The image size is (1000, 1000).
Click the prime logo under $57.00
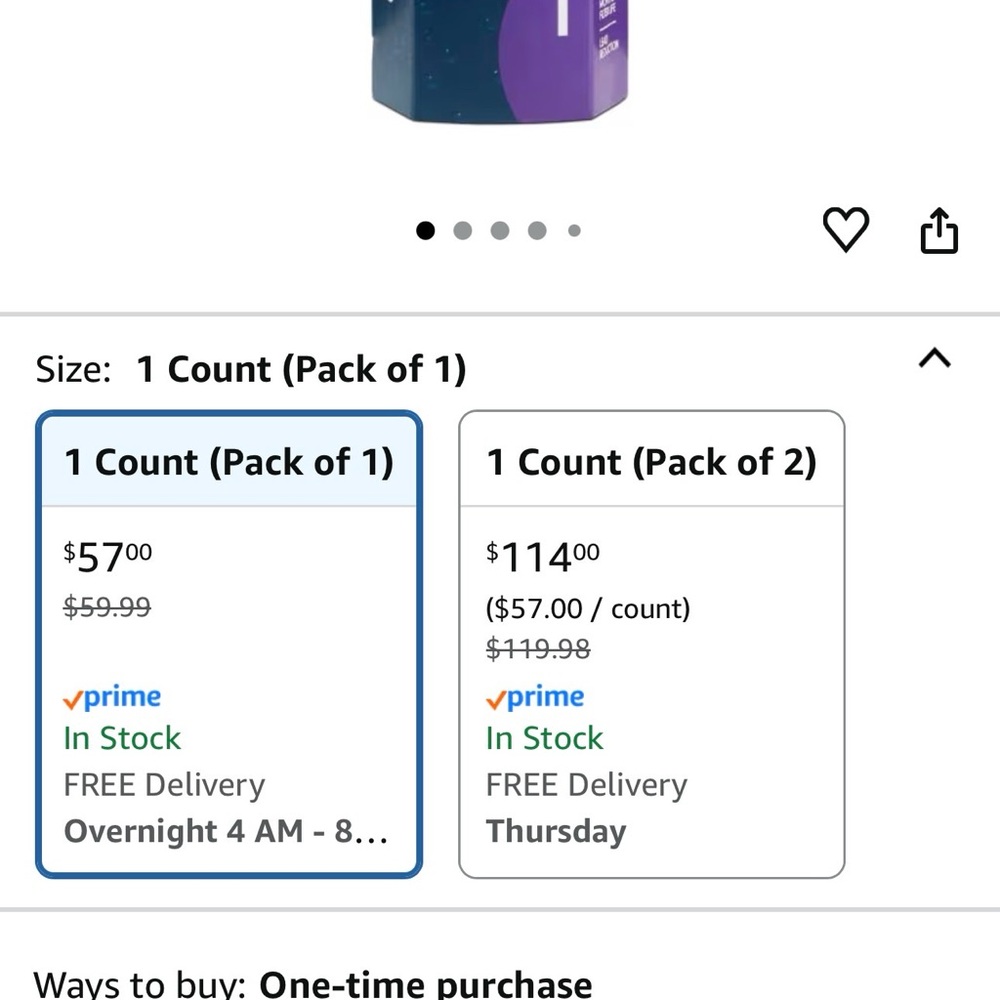(x=112, y=697)
